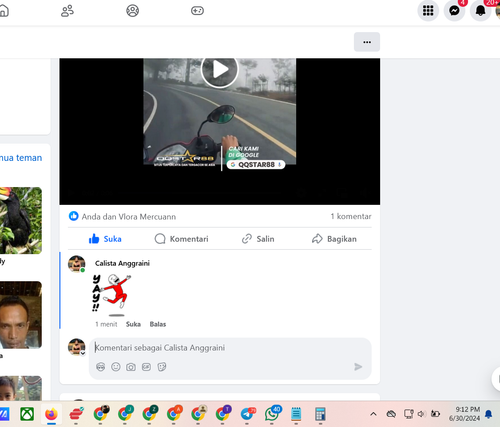This screenshot has width=500, height=427.
Task: Open the Xbox app in the taskbar
Action: tap(27, 414)
